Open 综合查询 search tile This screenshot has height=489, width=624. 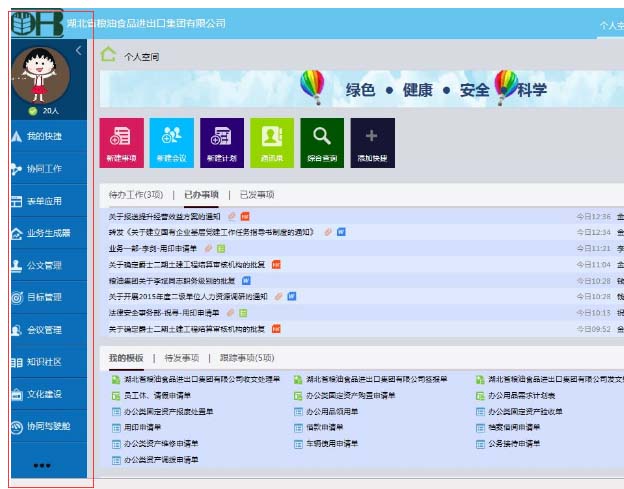(322, 143)
